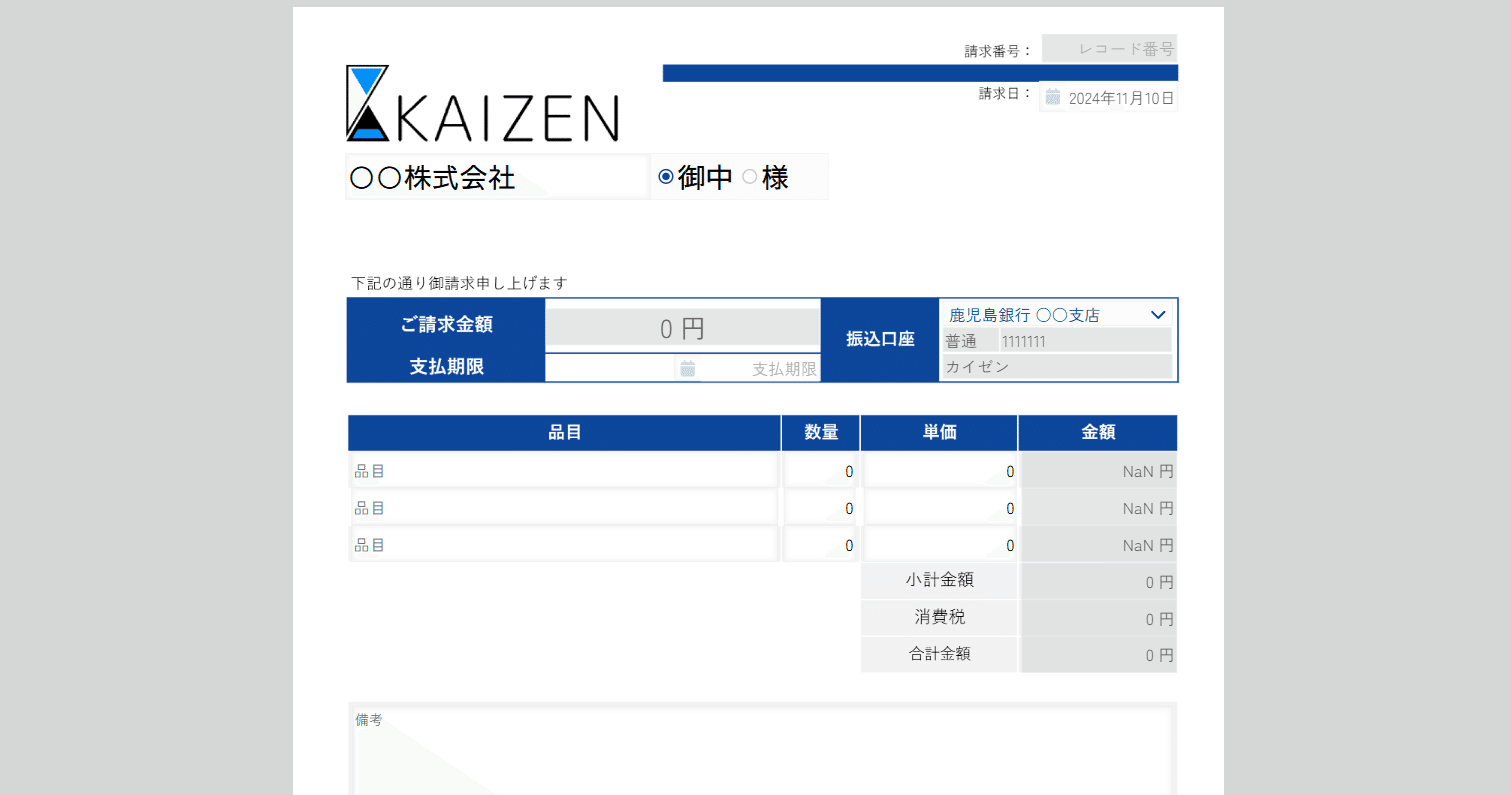Image resolution: width=1511 pixels, height=795 pixels.
Task: Click the 合計金額 label
Action: point(939,654)
